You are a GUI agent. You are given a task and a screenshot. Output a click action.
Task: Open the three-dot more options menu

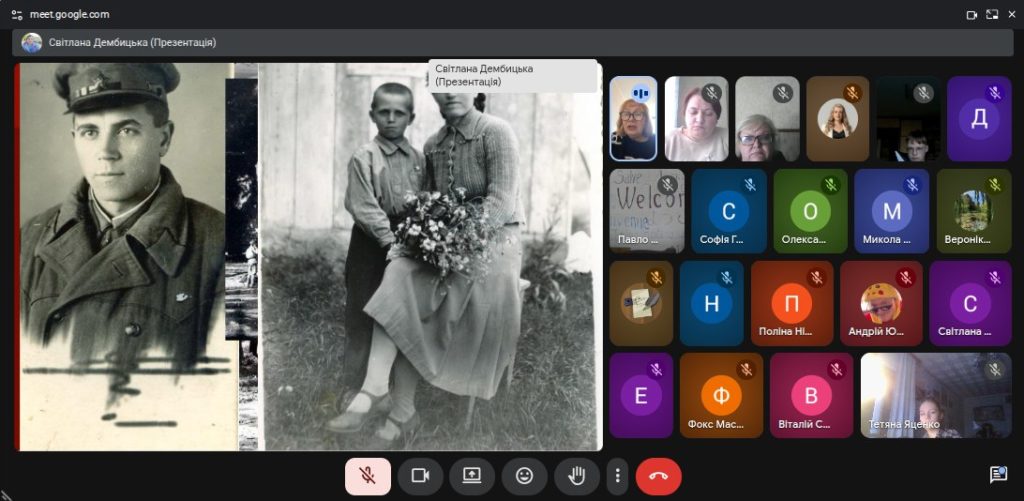coord(618,476)
